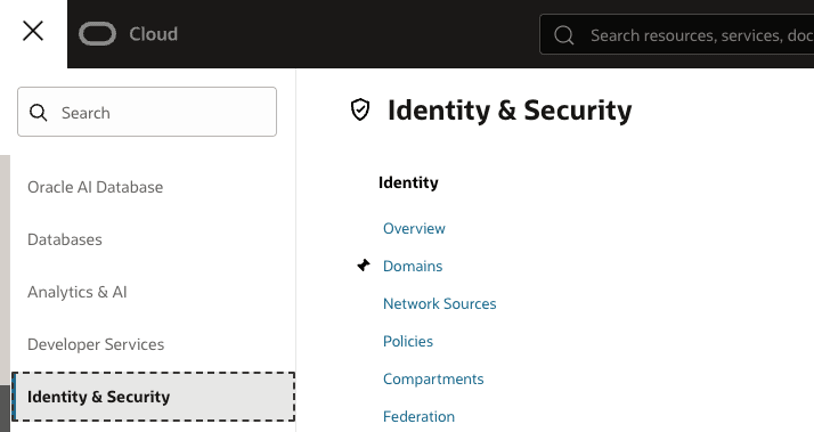The width and height of the screenshot is (814, 432).
Task: Click the Cloud text in header
Action: click(153, 34)
